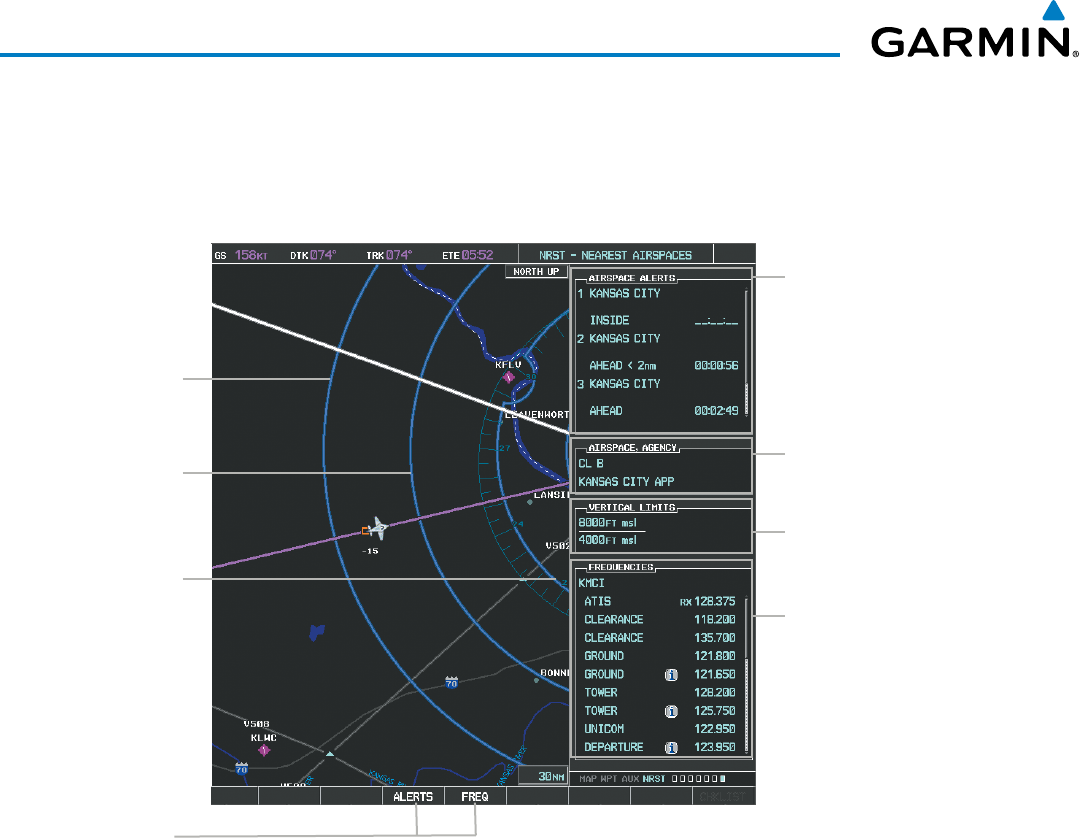Click the airspace alerts list scrollbar

(746, 353)
